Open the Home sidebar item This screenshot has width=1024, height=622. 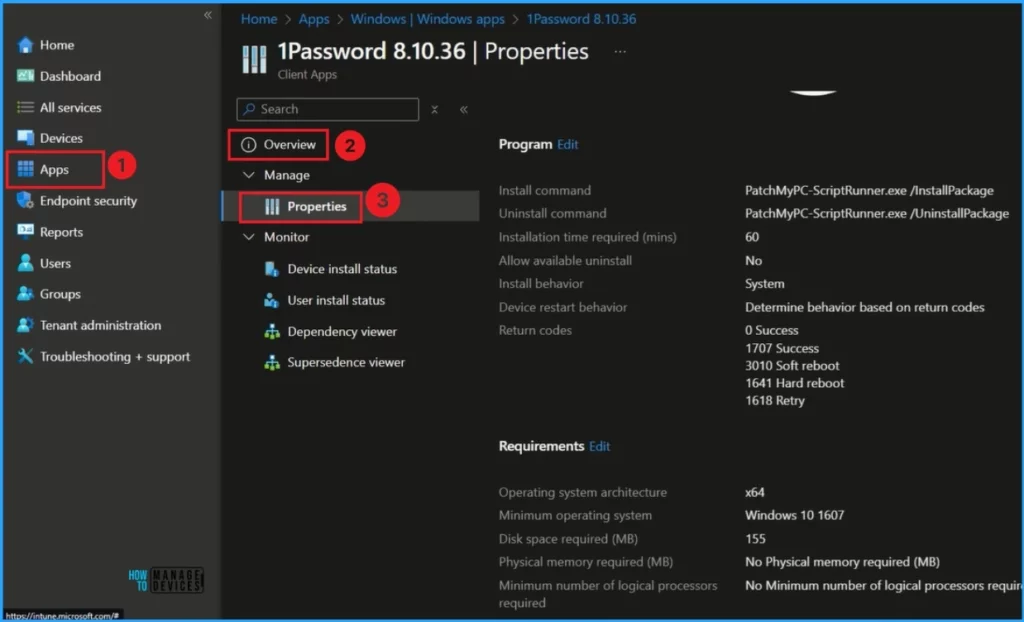click(x=57, y=45)
